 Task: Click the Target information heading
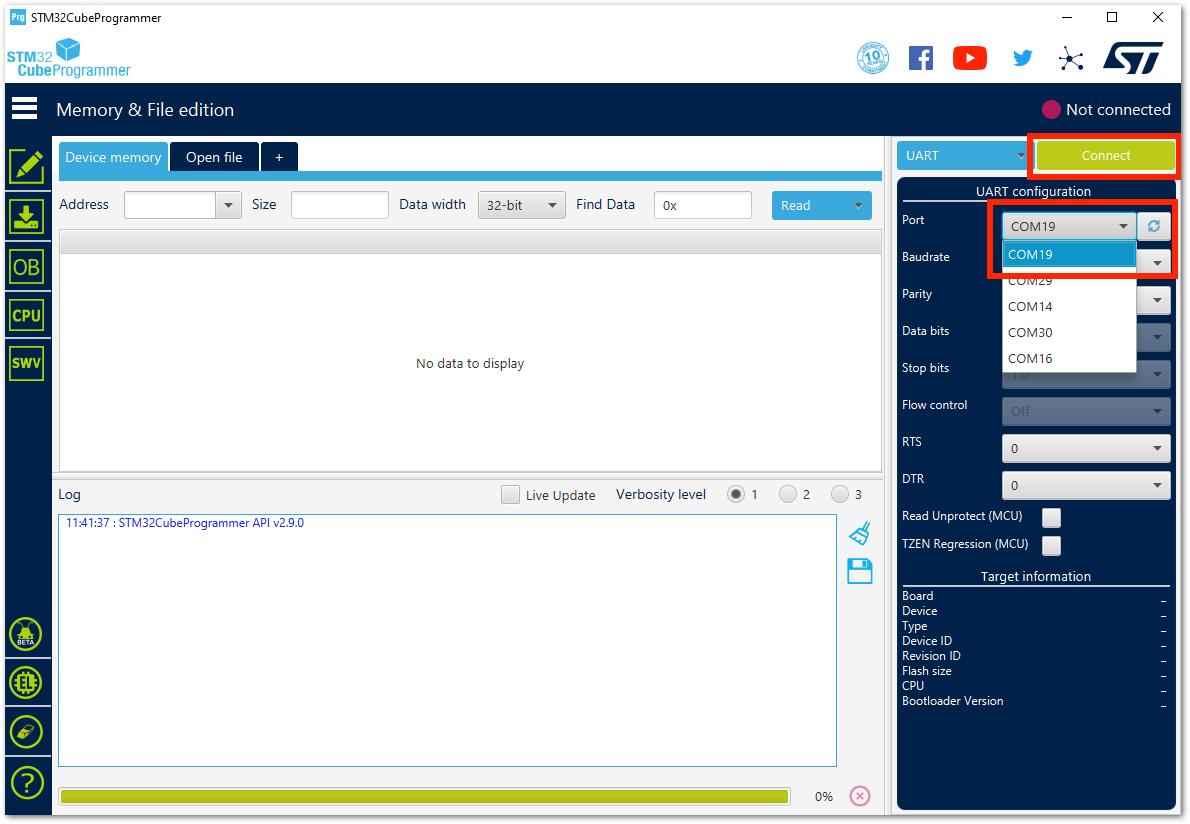(x=1035, y=577)
